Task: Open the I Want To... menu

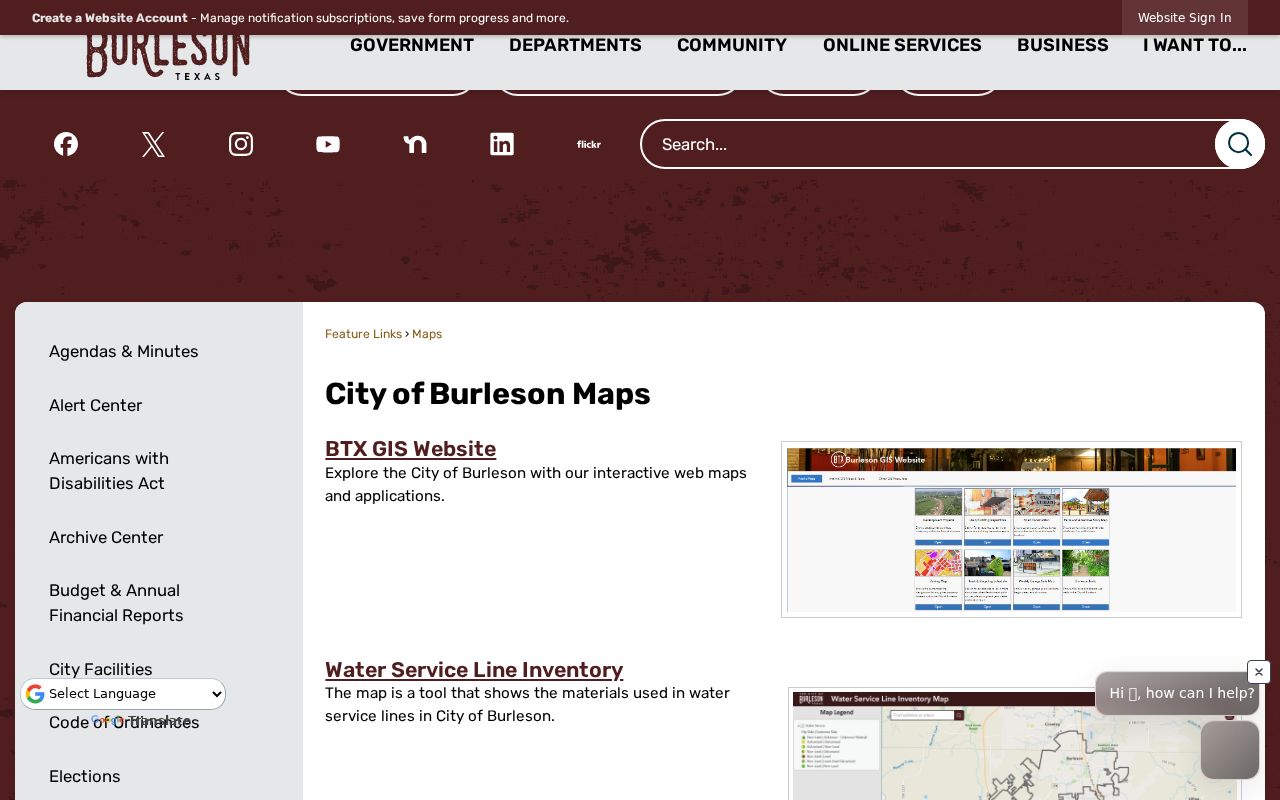Action: click(x=1195, y=46)
